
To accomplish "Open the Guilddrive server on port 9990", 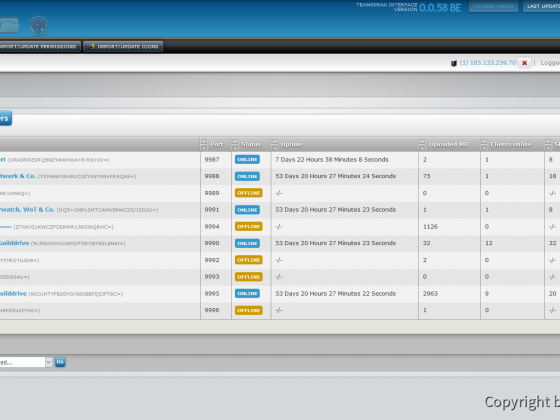I will tap(14, 243).
